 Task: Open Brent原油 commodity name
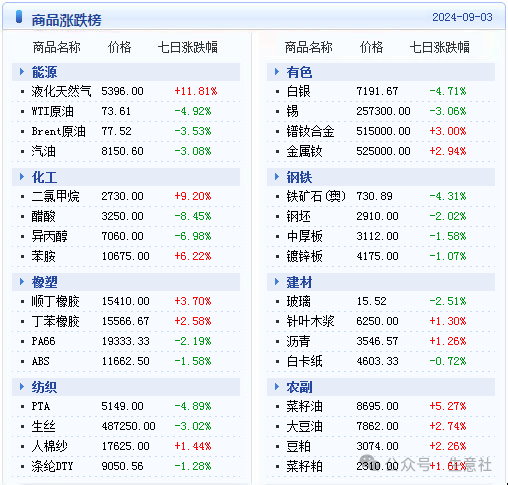(59, 131)
